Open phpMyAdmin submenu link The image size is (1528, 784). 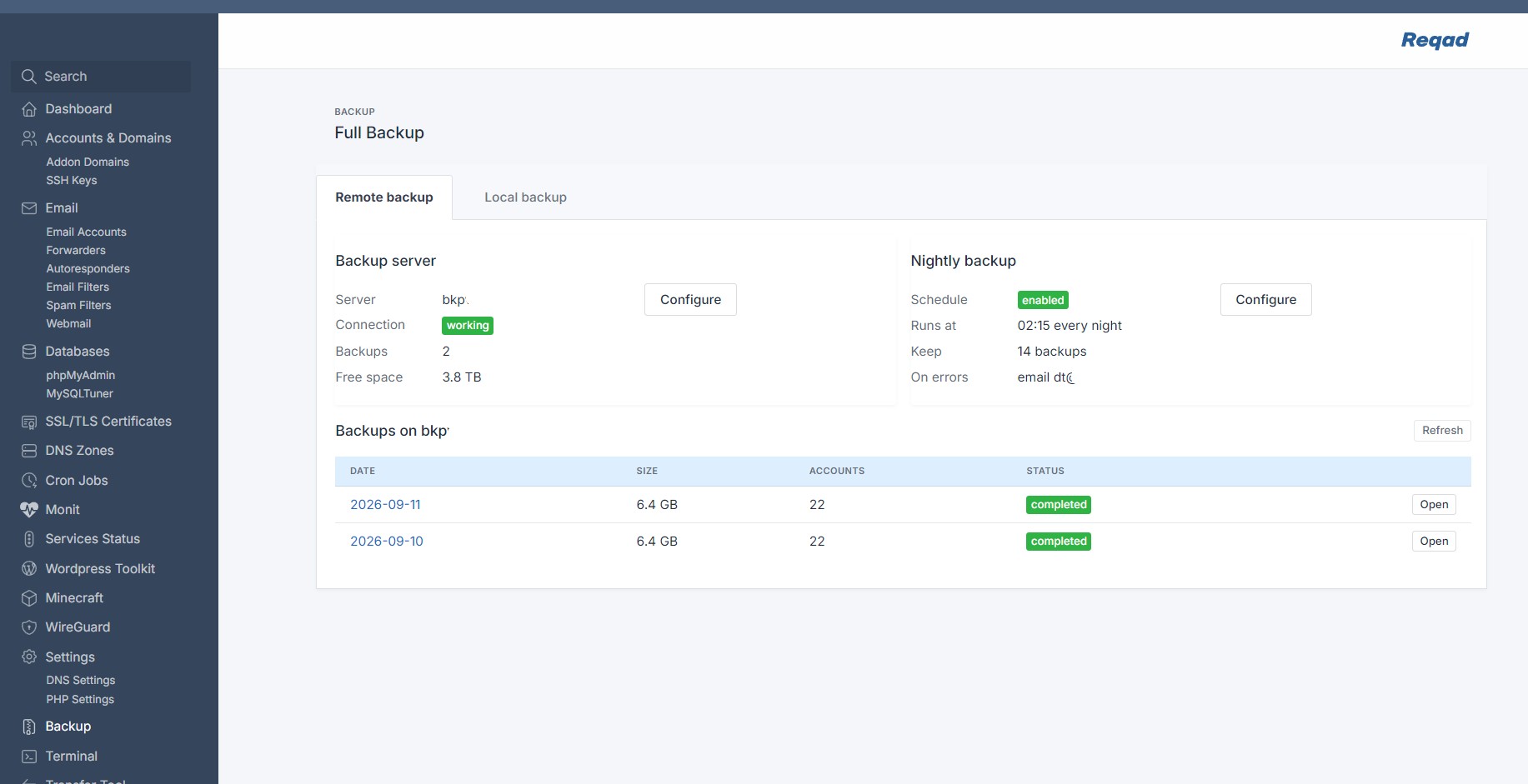point(81,376)
